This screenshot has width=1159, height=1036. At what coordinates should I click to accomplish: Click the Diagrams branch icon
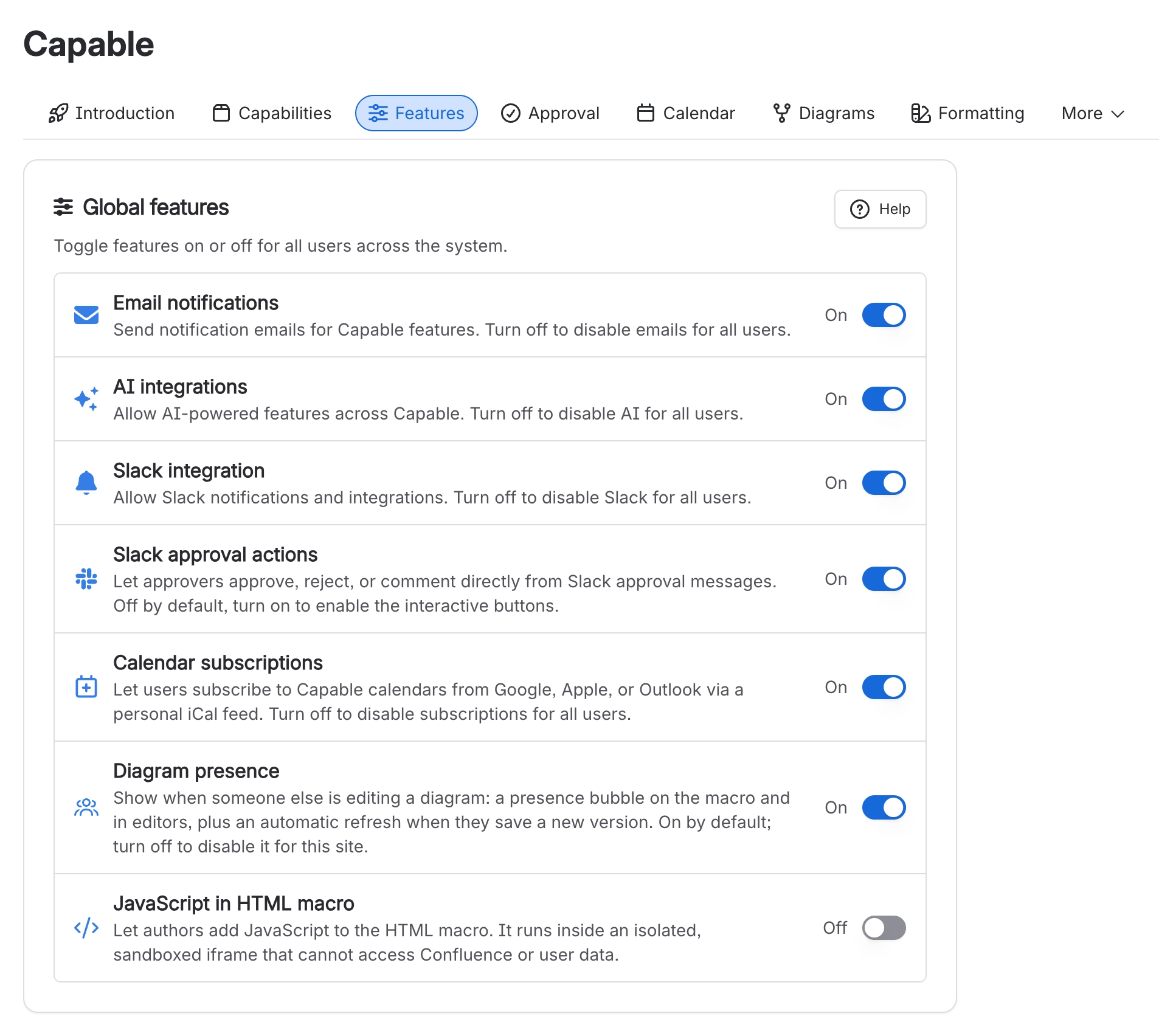[782, 113]
